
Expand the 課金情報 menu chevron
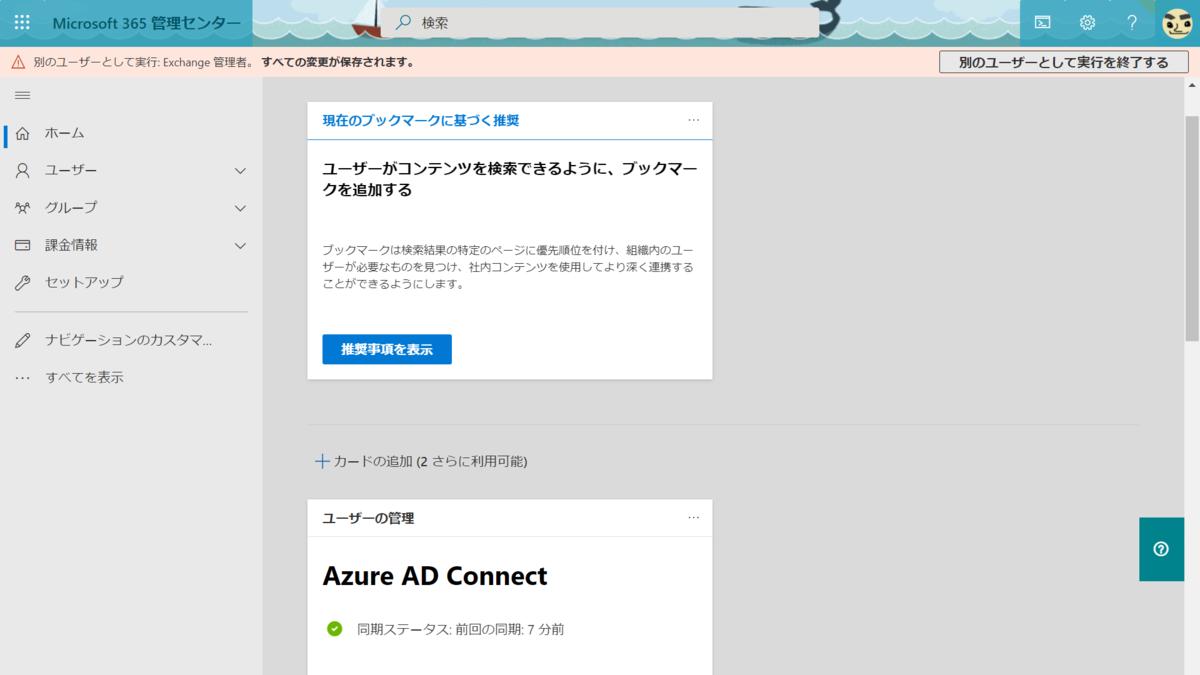240,245
